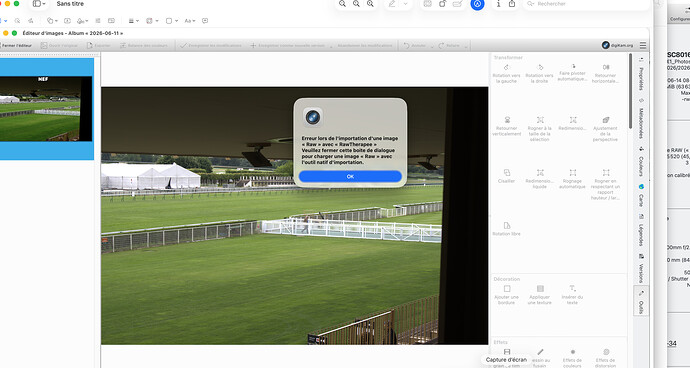The image size is (690, 368).
Task: Open the digiKam.org link button
Action: (x=617, y=45)
